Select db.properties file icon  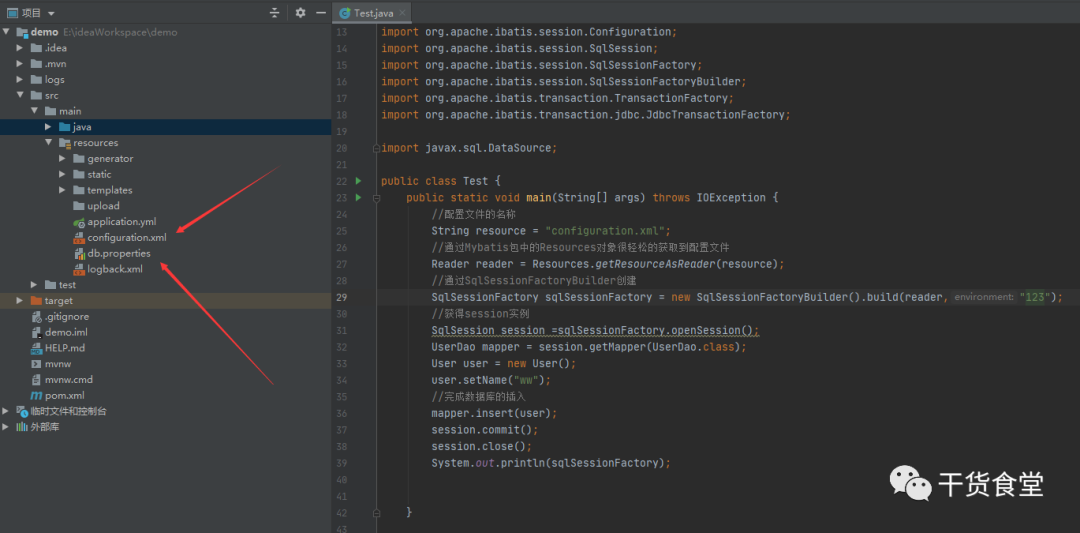[79, 253]
